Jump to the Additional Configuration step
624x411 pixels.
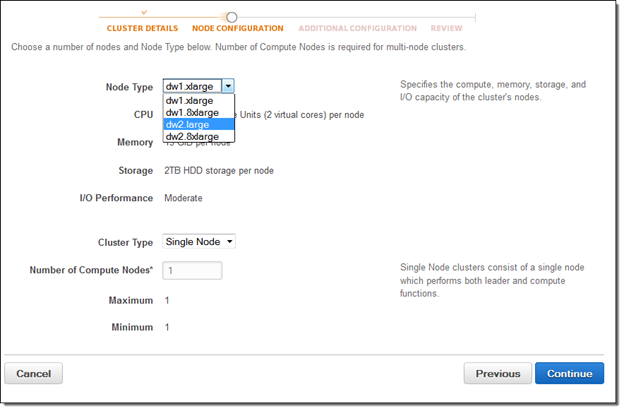(x=357, y=29)
